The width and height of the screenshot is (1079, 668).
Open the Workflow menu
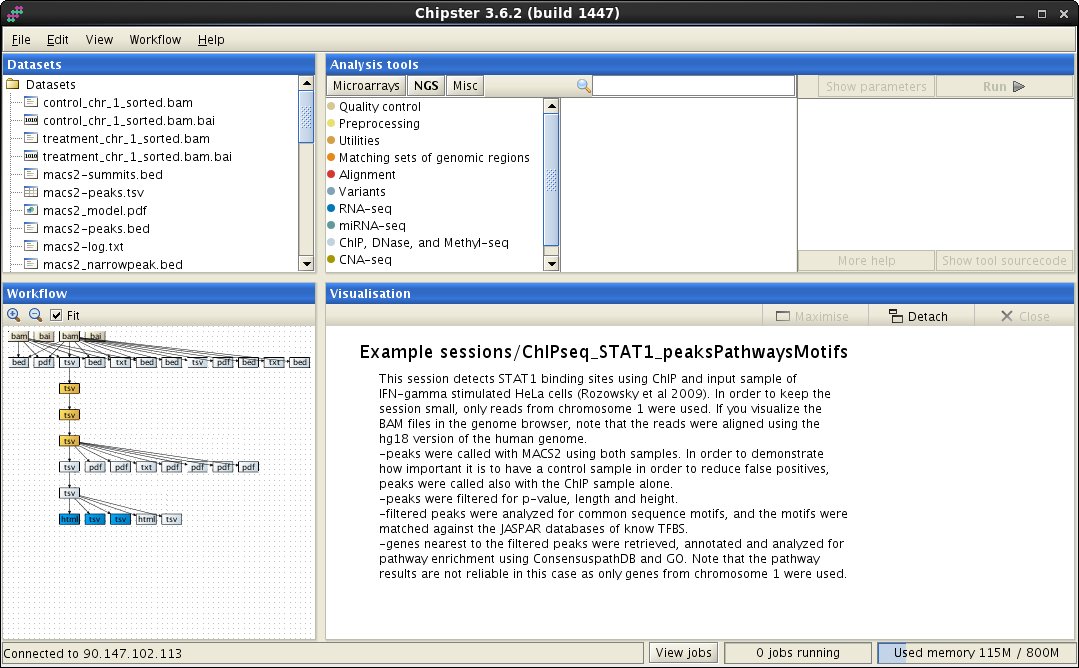[x=155, y=40]
